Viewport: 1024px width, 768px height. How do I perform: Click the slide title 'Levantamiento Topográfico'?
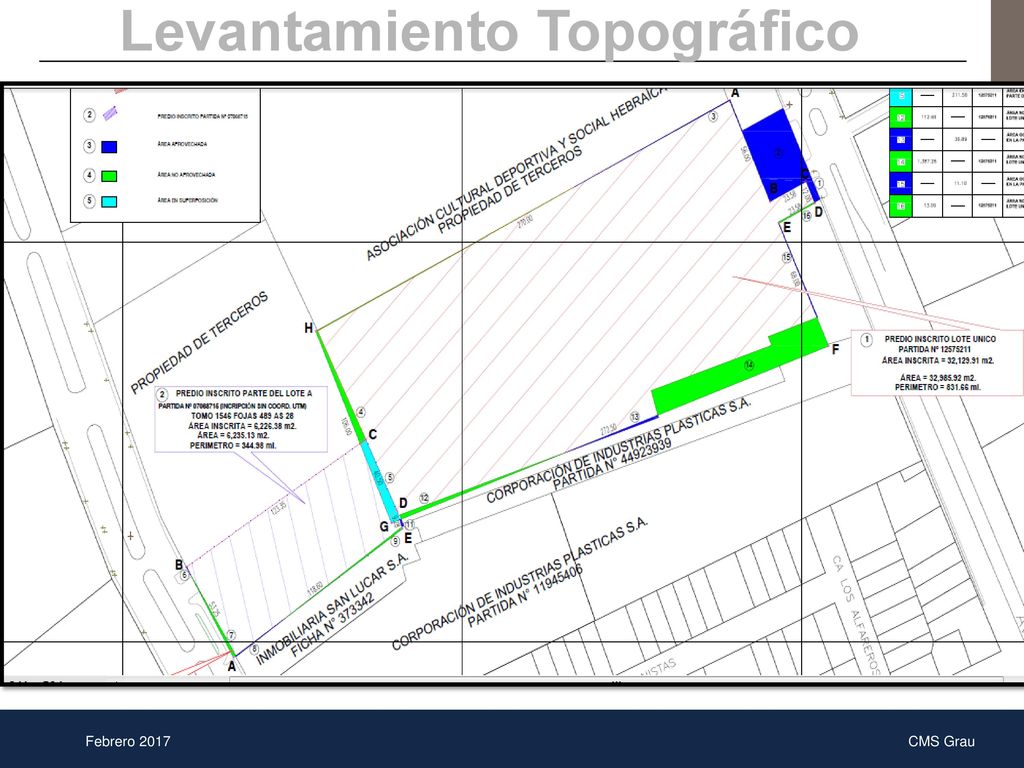pyautogui.click(x=489, y=31)
